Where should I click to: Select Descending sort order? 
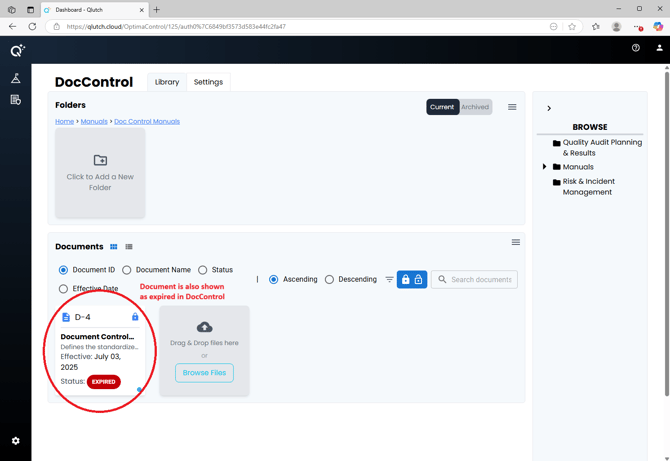pyautogui.click(x=329, y=279)
